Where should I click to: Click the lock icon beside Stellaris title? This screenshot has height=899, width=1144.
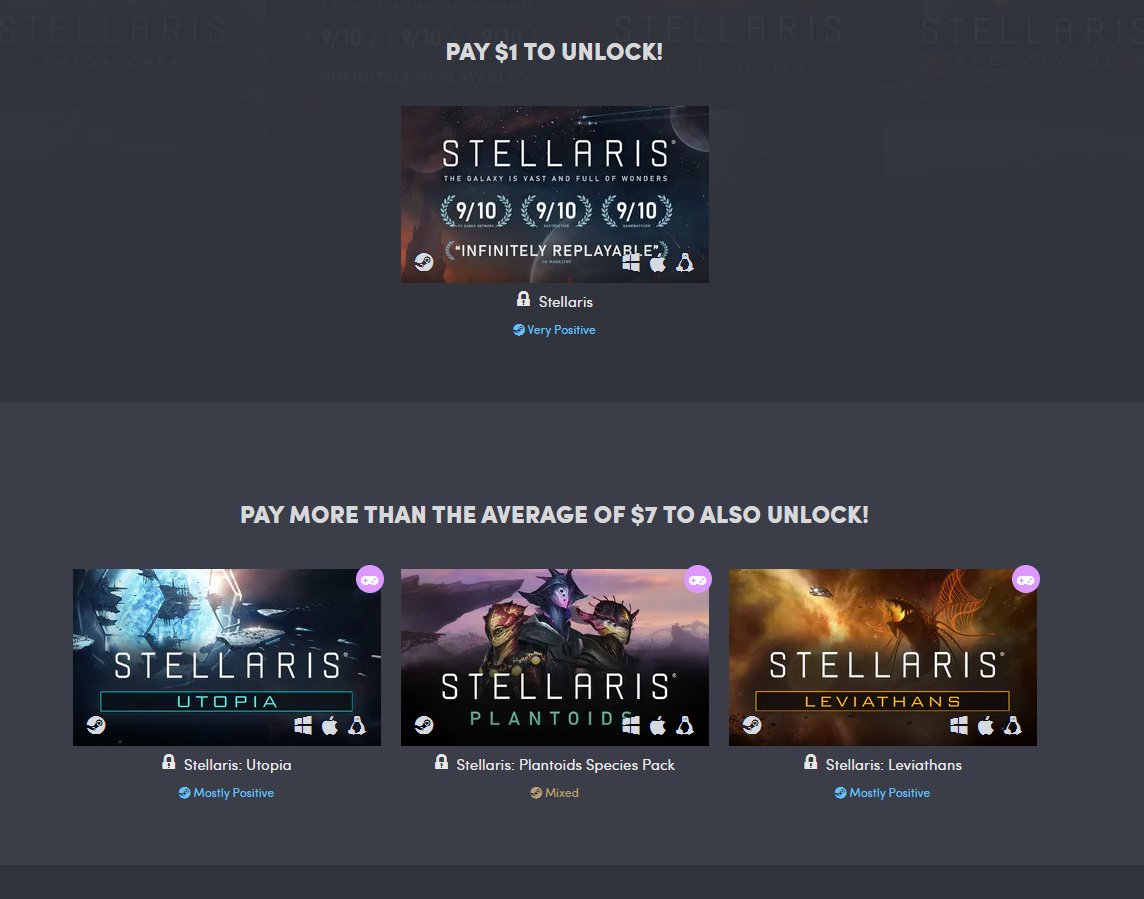coord(523,299)
